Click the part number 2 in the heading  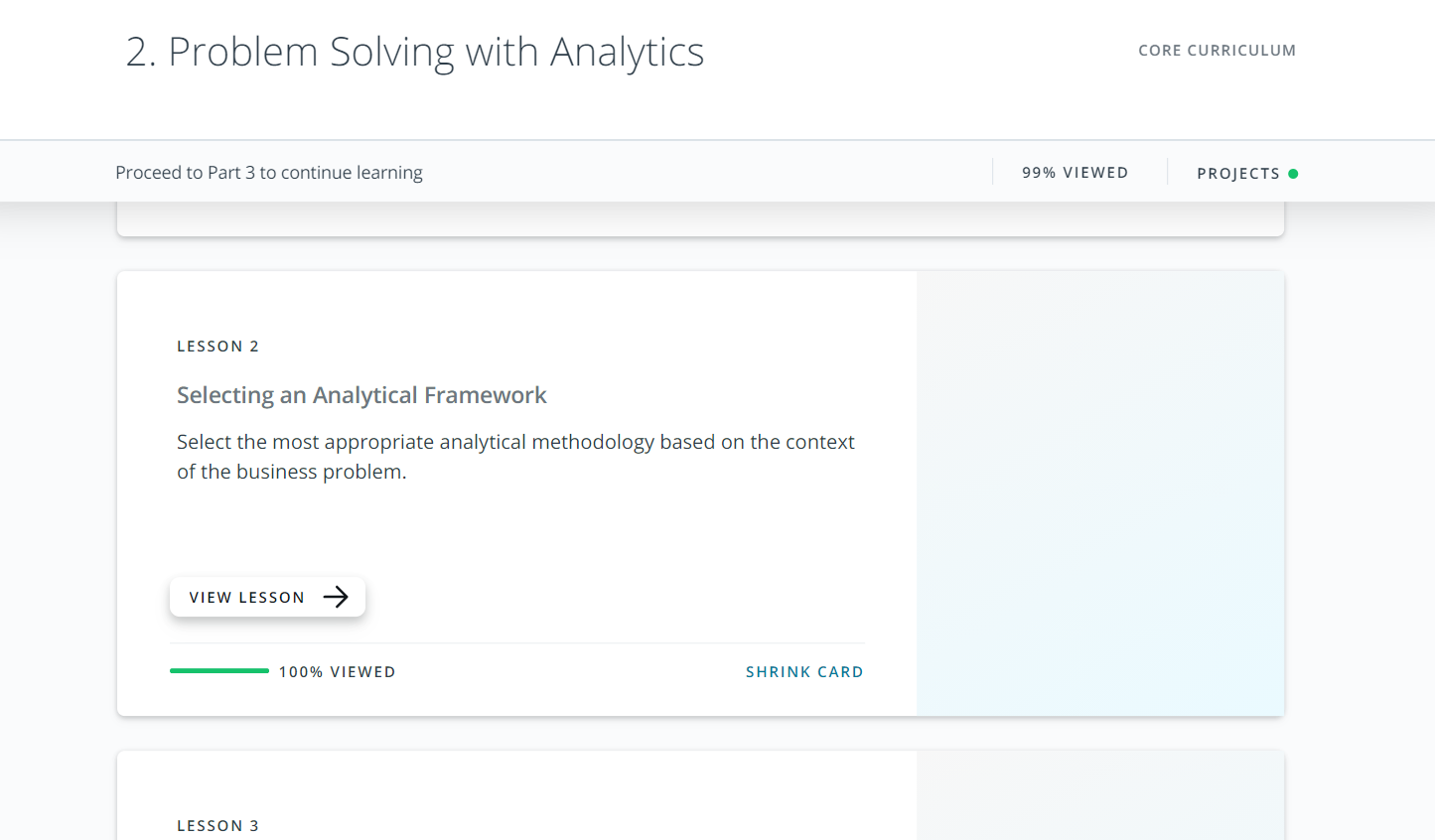click(137, 52)
